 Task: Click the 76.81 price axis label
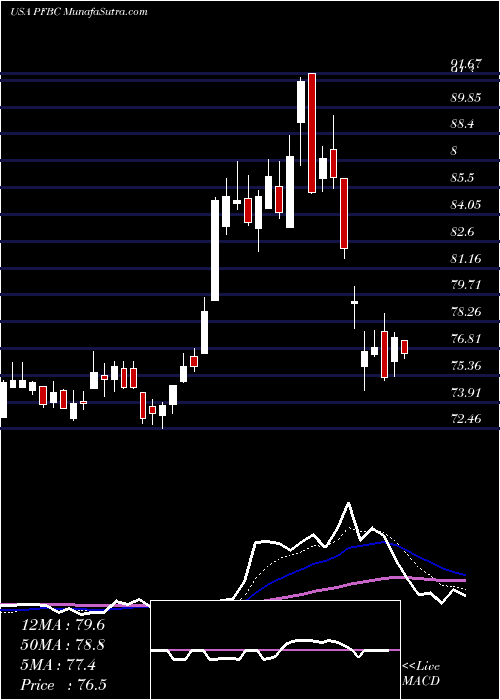click(x=466, y=339)
